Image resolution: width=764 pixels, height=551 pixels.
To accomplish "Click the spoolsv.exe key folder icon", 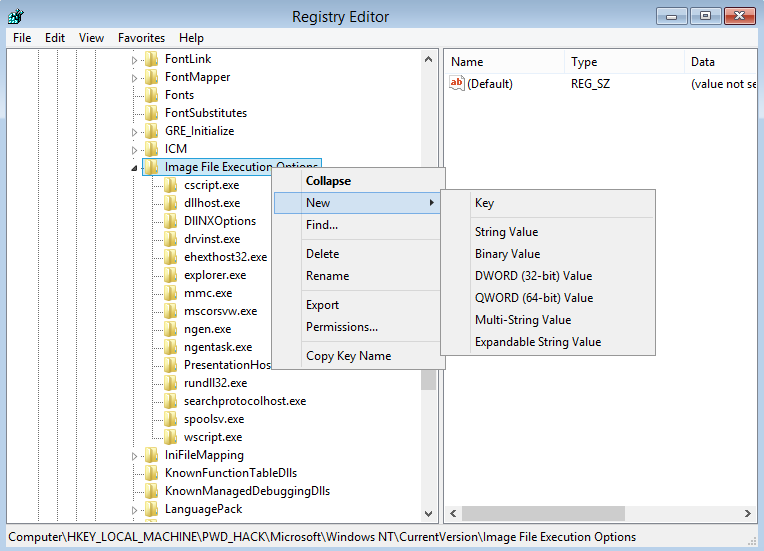I will [x=171, y=418].
